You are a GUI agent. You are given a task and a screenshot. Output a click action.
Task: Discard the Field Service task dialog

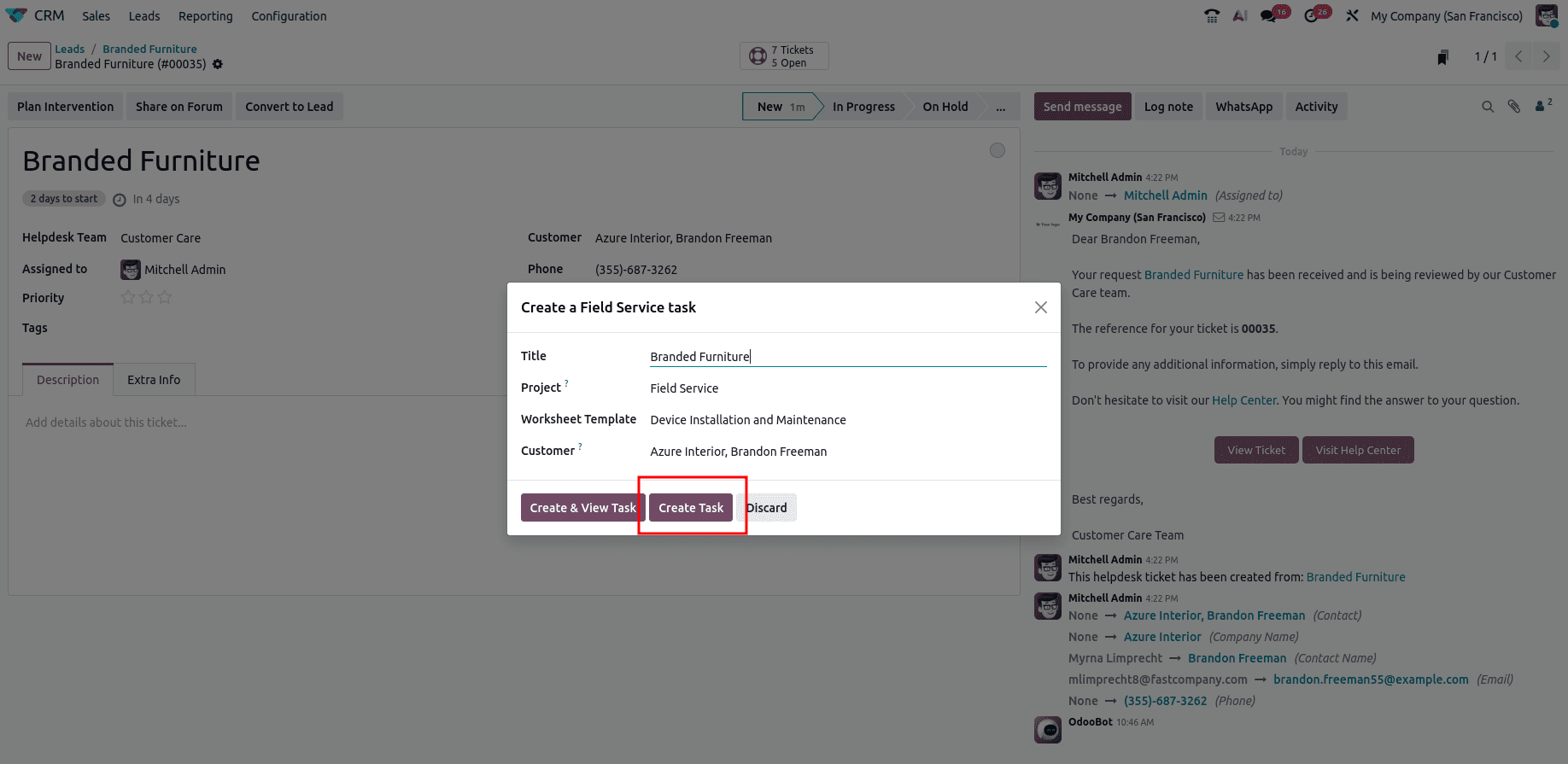(766, 507)
